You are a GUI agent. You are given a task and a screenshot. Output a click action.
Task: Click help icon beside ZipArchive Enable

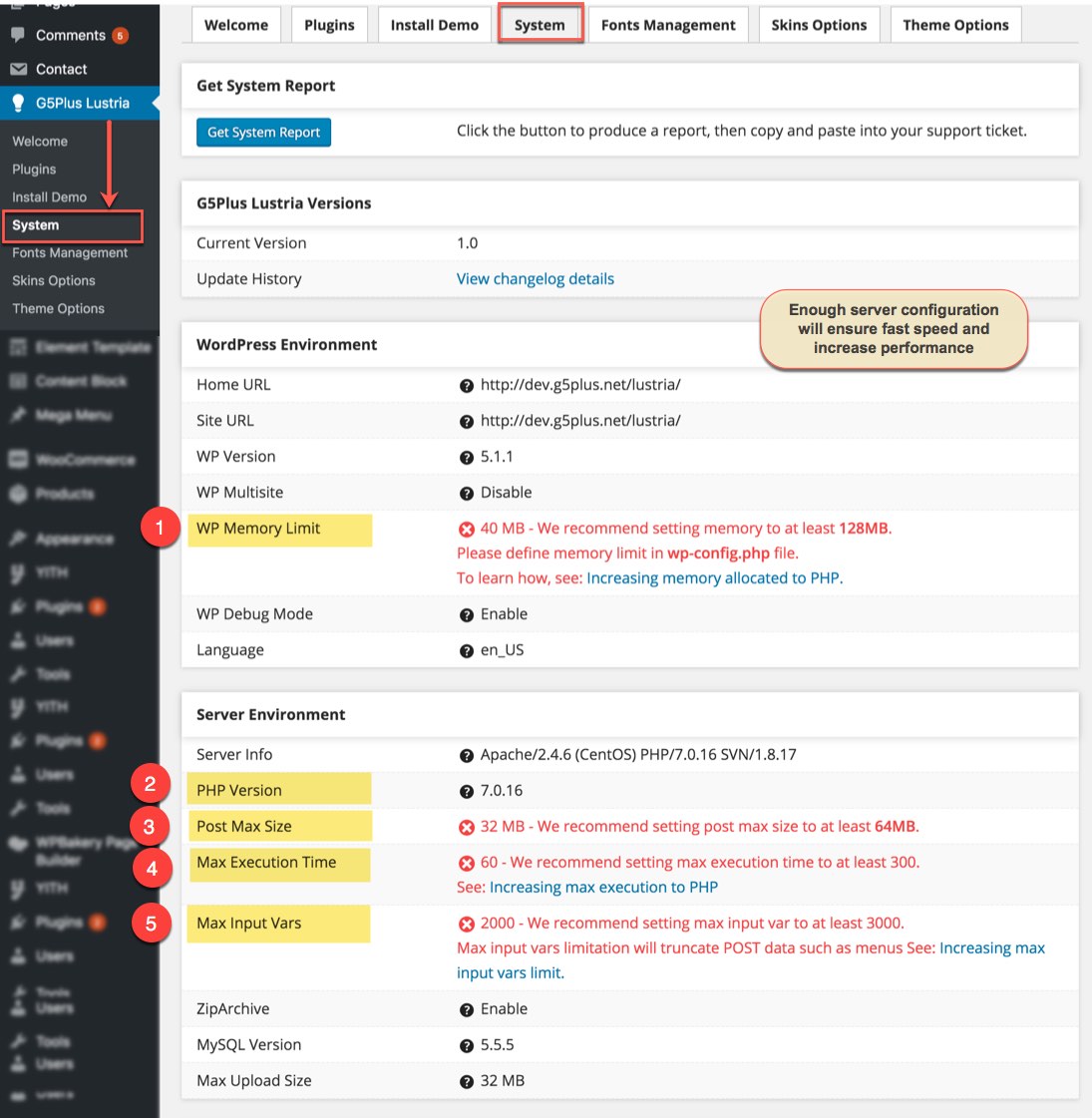pos(466,1009)
